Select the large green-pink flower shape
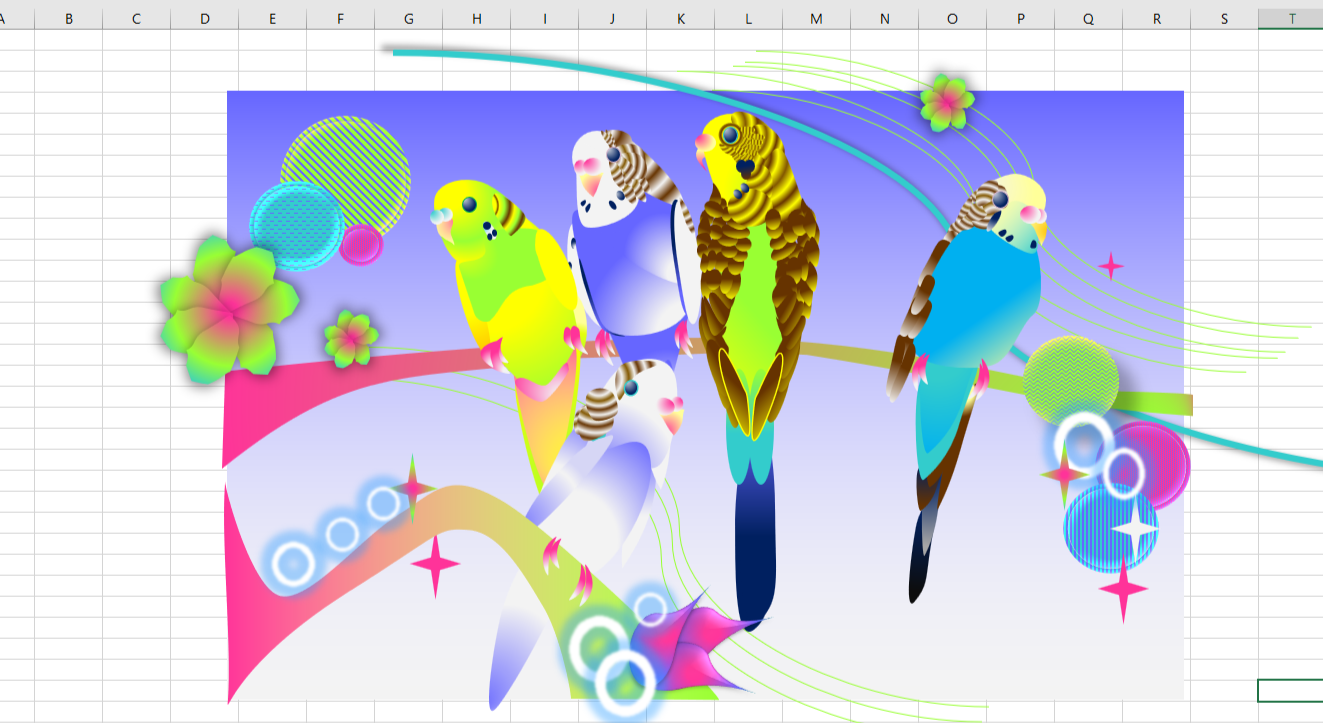This screenshot has width=1323, height=723. coord(229,309)
